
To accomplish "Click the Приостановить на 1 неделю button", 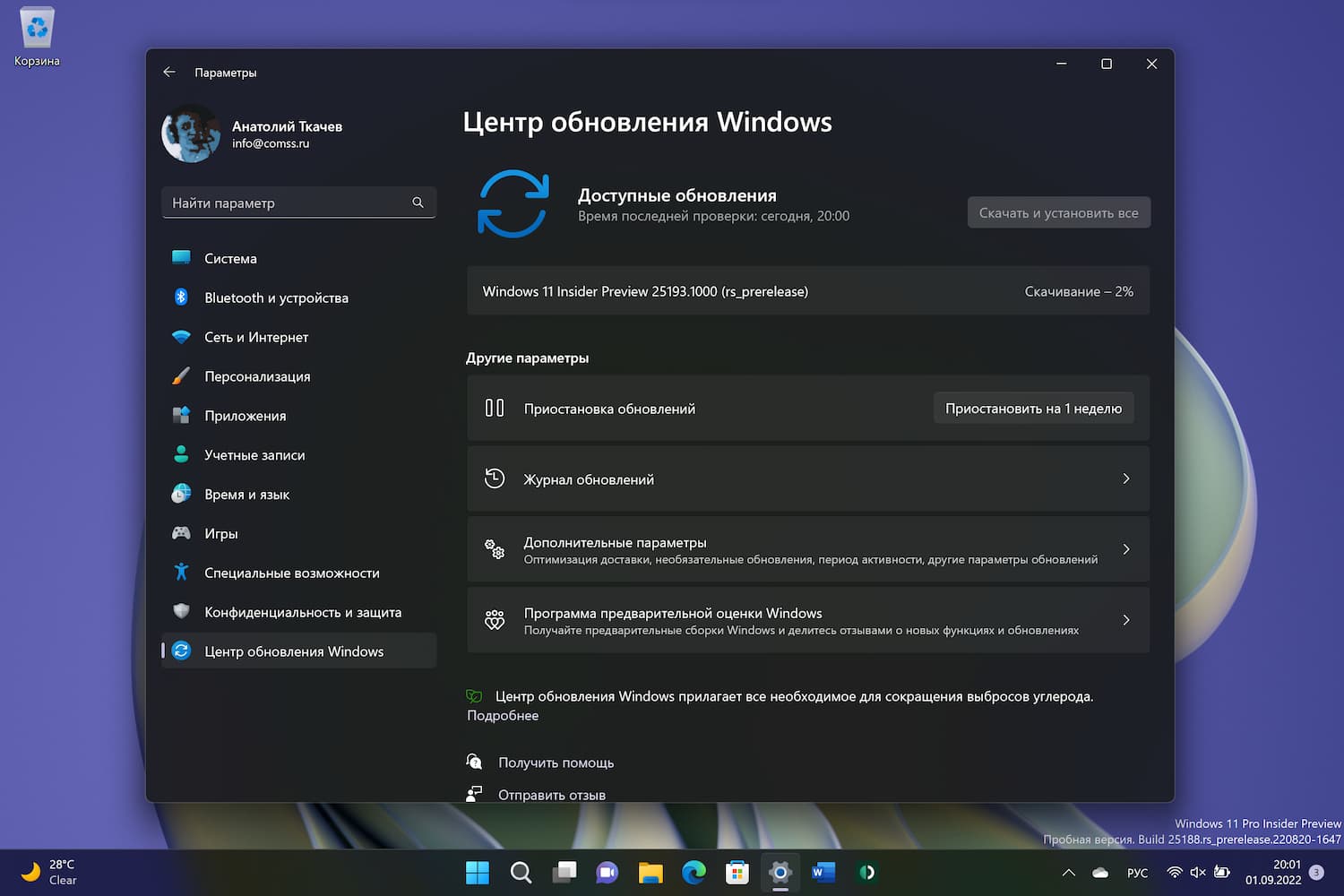I will 1033,408.
